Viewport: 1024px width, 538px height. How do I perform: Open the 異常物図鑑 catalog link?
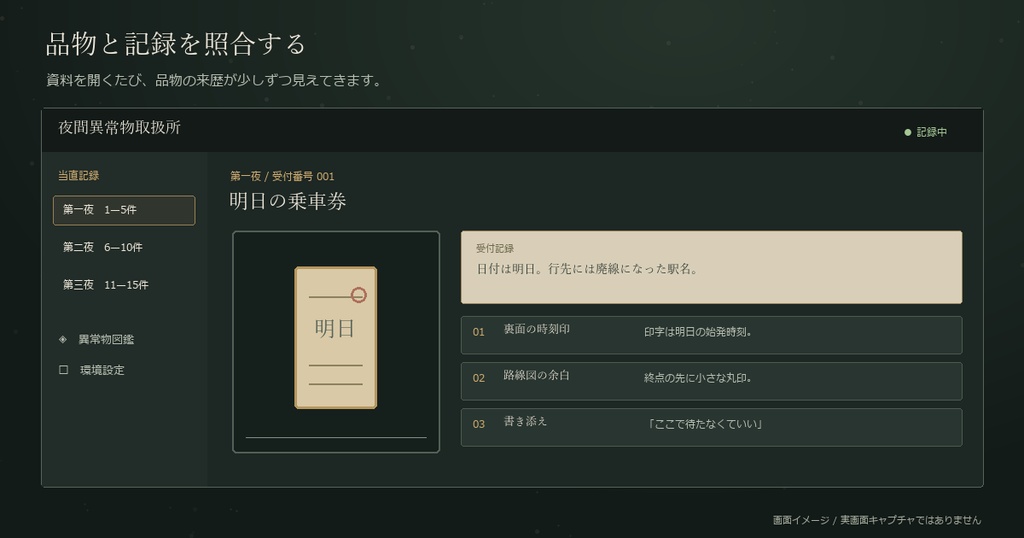point(106,340)
